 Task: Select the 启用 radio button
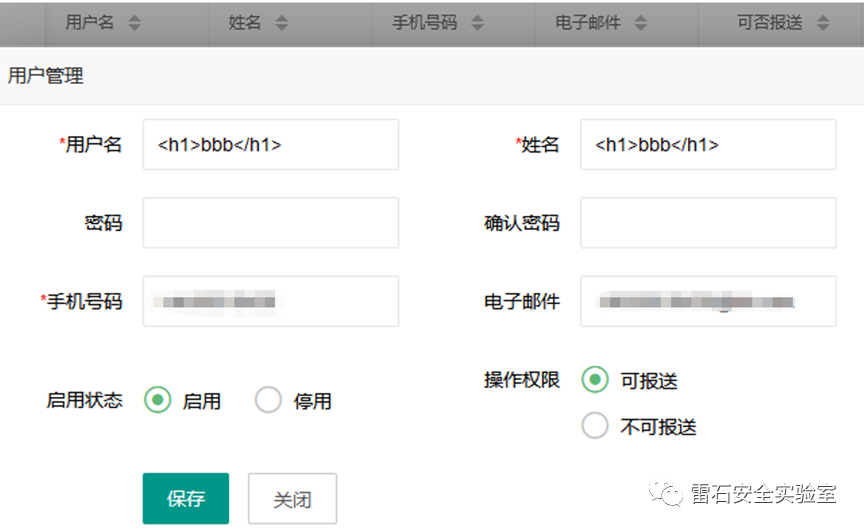[158, 401]
